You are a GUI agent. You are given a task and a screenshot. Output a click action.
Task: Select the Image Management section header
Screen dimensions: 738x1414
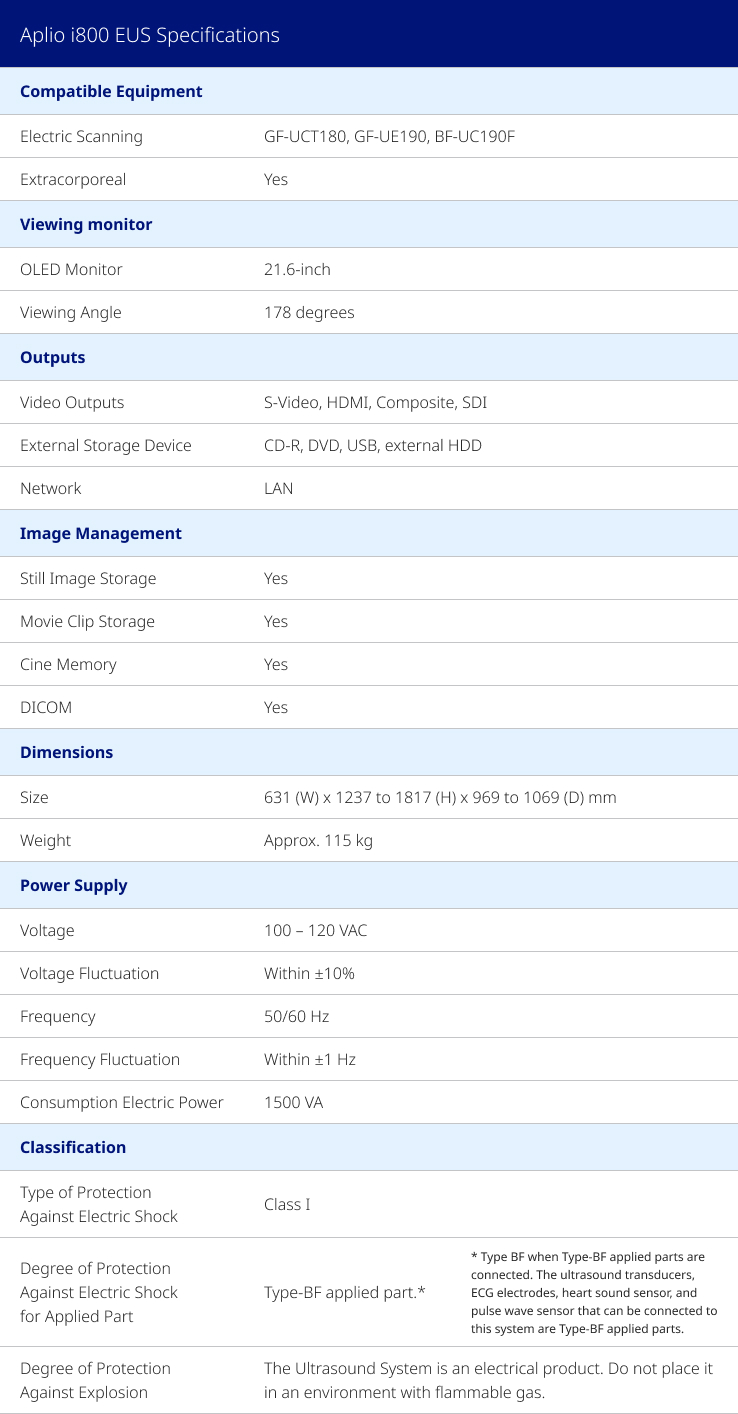[101, 533]
